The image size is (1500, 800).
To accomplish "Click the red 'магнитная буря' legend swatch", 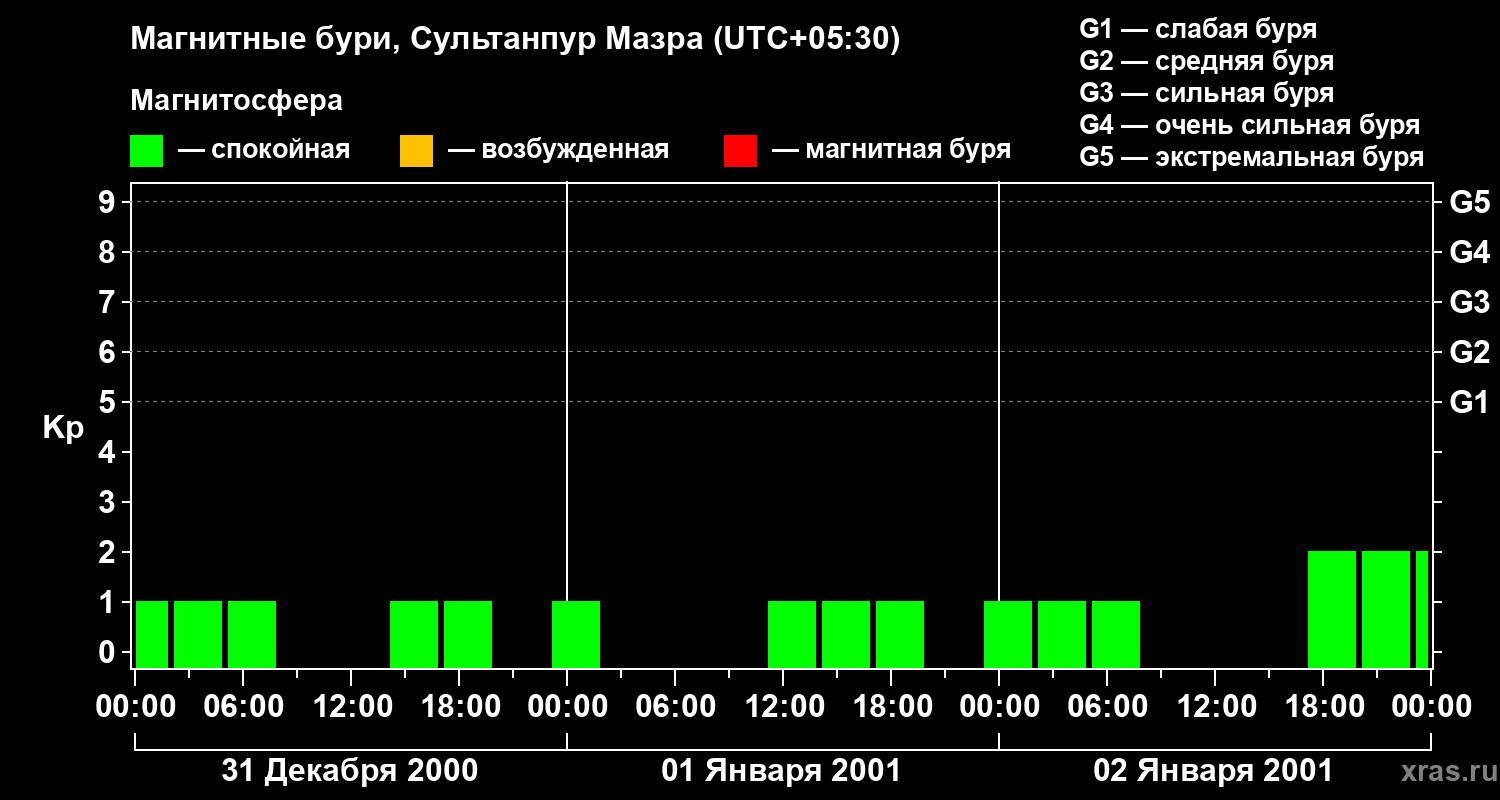I will click(x=740, y=151).
